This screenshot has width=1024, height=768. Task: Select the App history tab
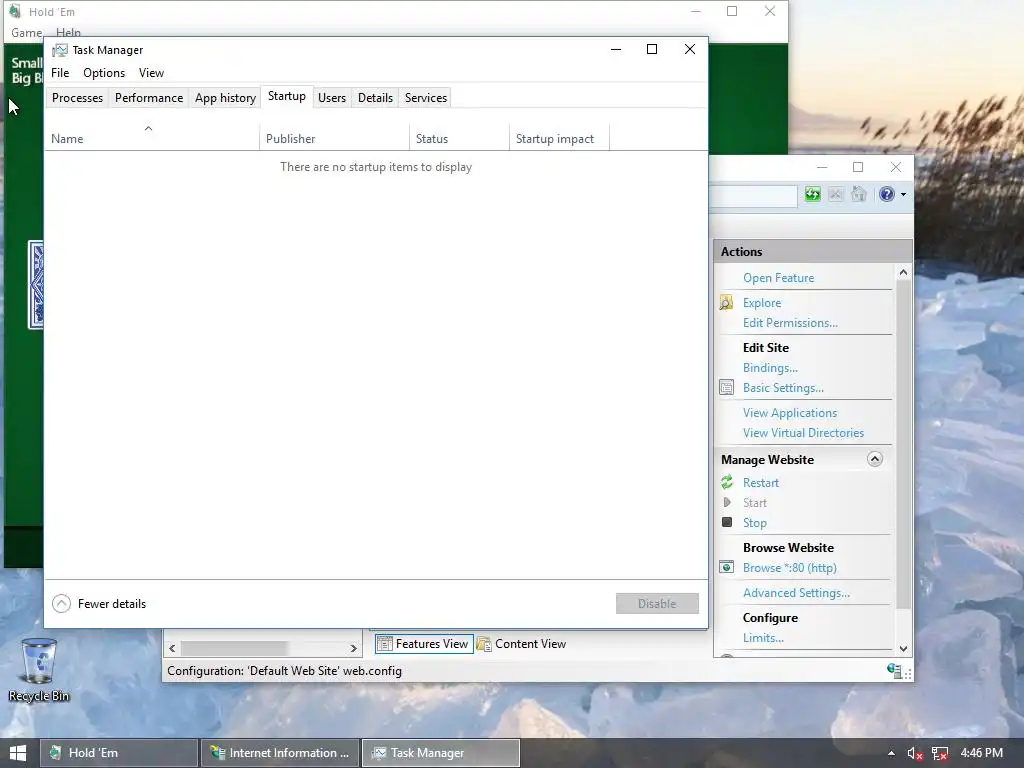pos(225,98)
